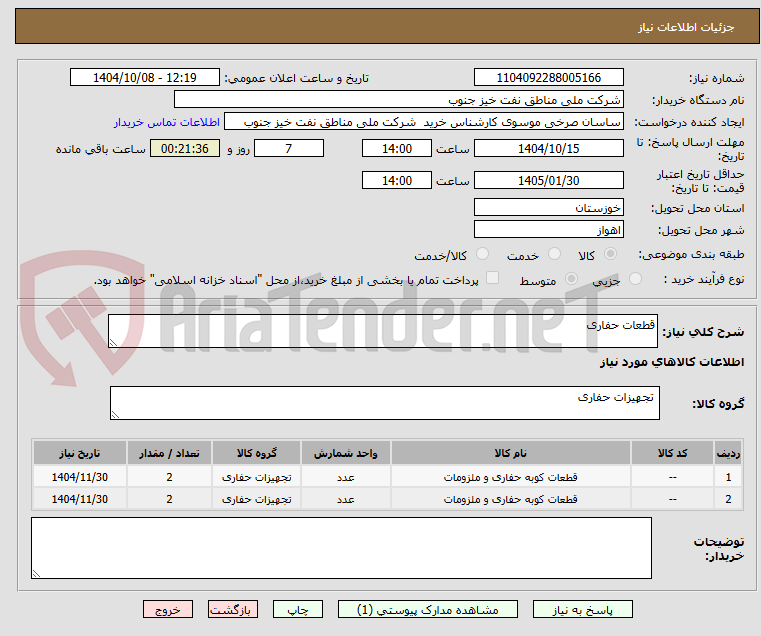The height and width of the screenshot is (636, 761).
Task: Click the بازگشت back button
Action: coord(233,609)
